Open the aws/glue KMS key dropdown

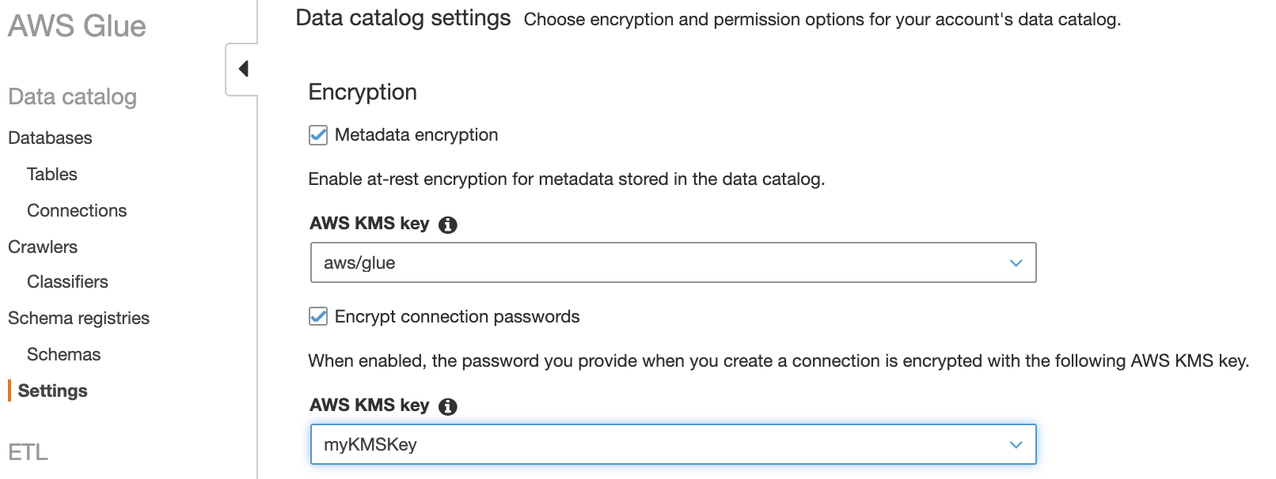coord(672,263)
